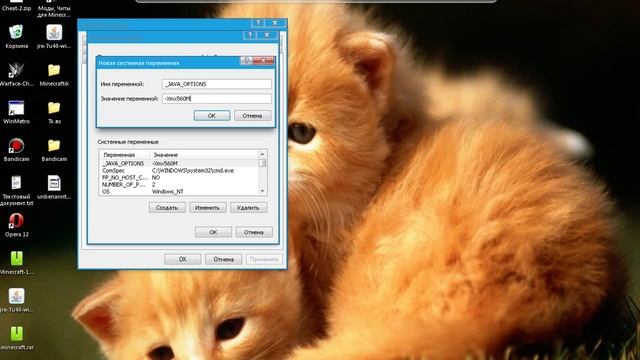Open the Корзина recycle bin icon
Image resolution: width=640 pixels, height=360 pixels.
(x=16, y=32)
